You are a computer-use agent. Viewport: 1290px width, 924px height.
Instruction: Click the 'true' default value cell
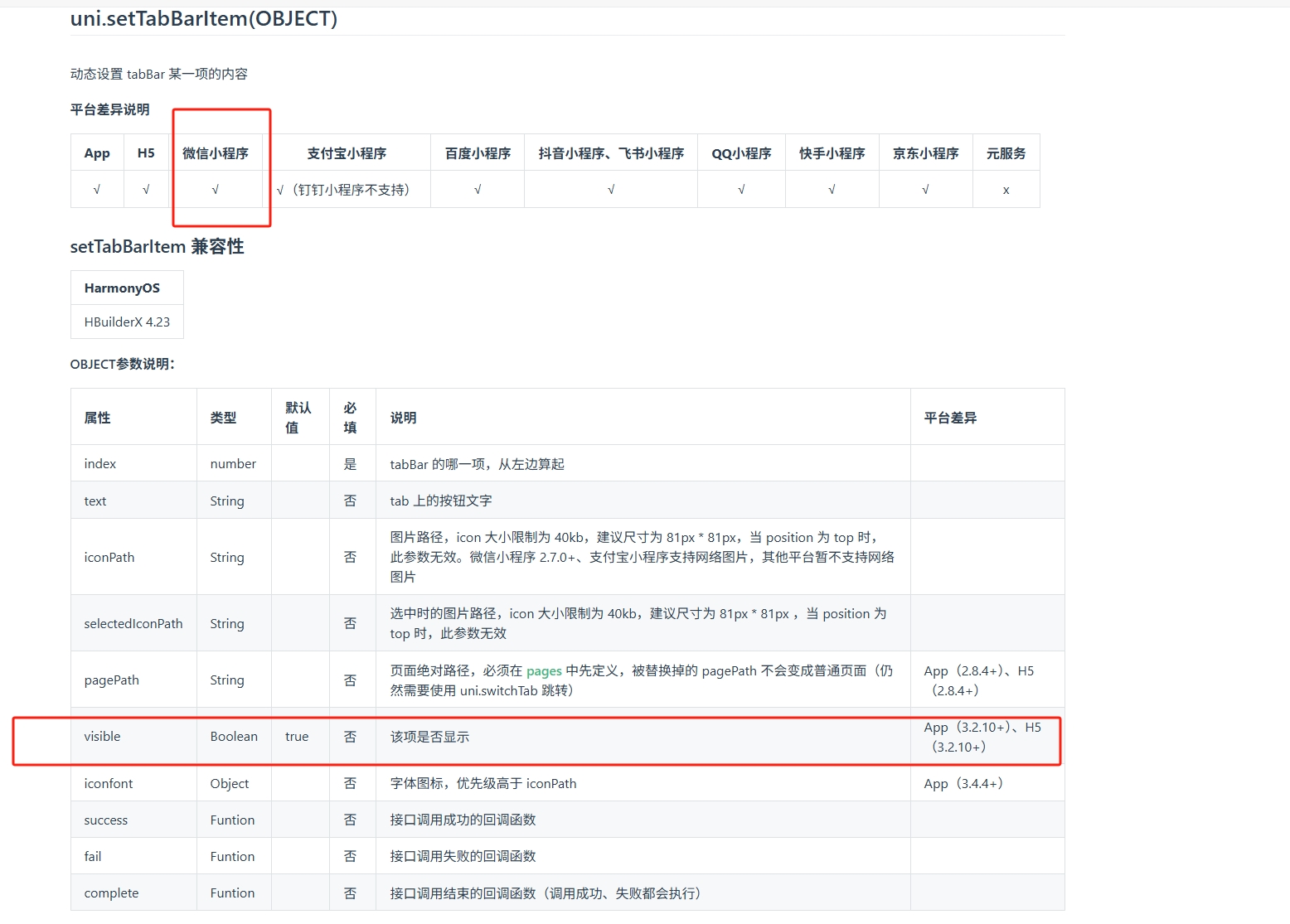(x=300, y=736)
